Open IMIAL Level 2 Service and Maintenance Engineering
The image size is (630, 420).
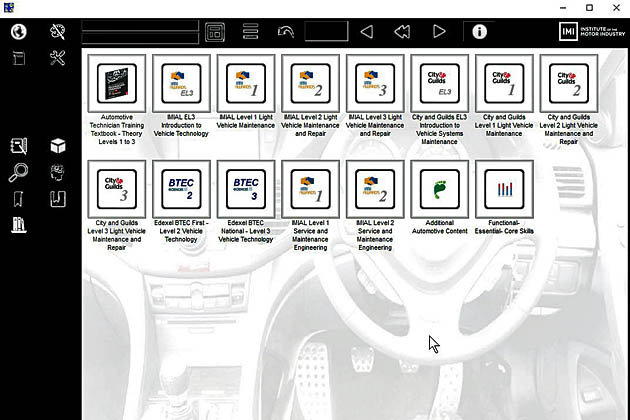tap(375, 189)
